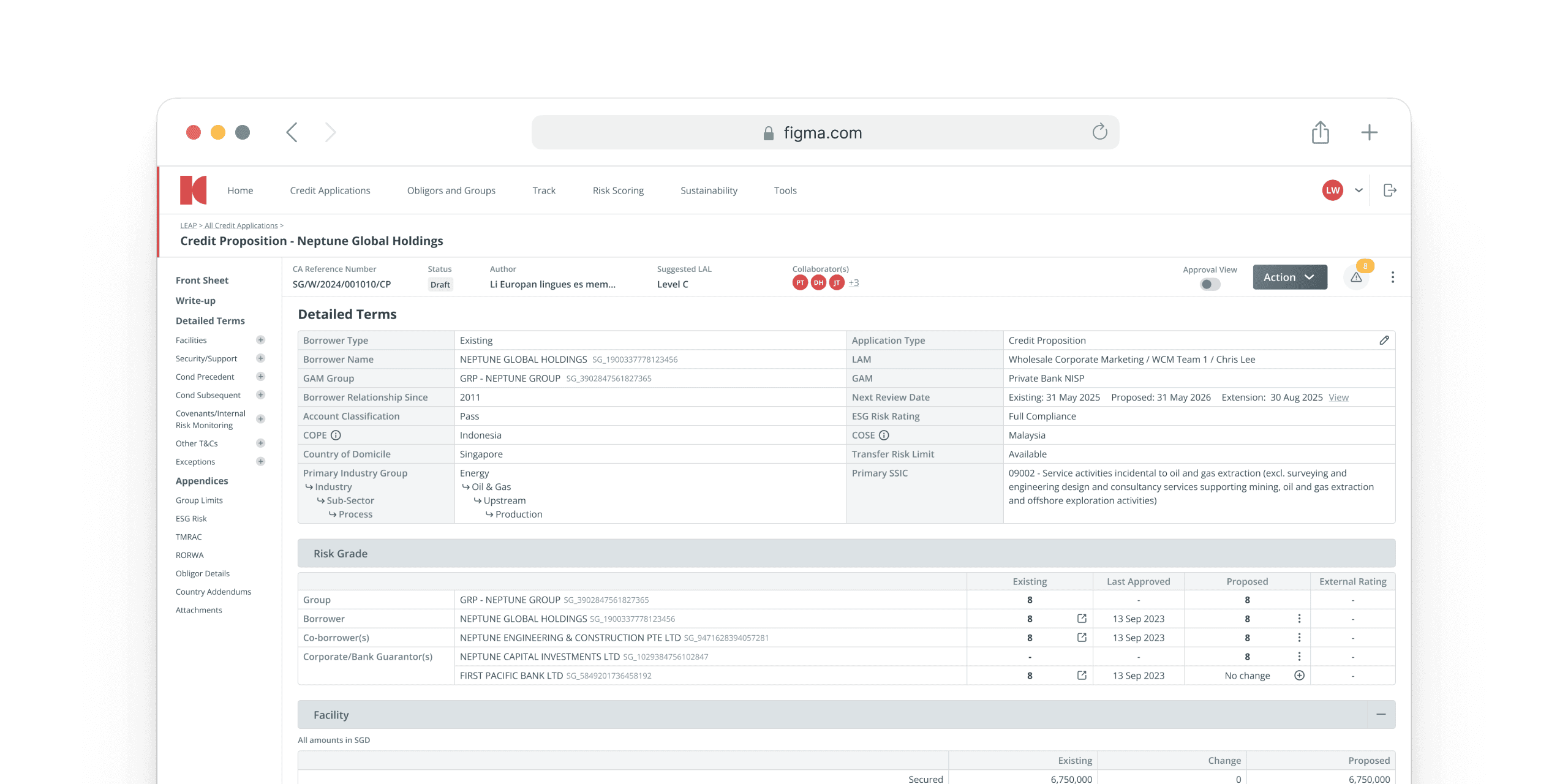
Task: Open external link icon in Borrower row
Action: pyautogui.click(x=1082, y=619)
